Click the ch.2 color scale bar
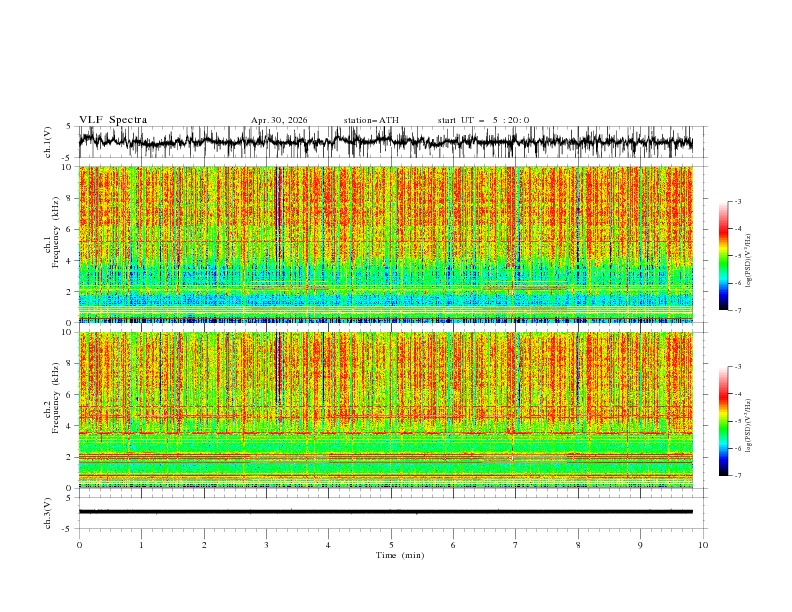The image size is (792, 612). tap(723, 421)
